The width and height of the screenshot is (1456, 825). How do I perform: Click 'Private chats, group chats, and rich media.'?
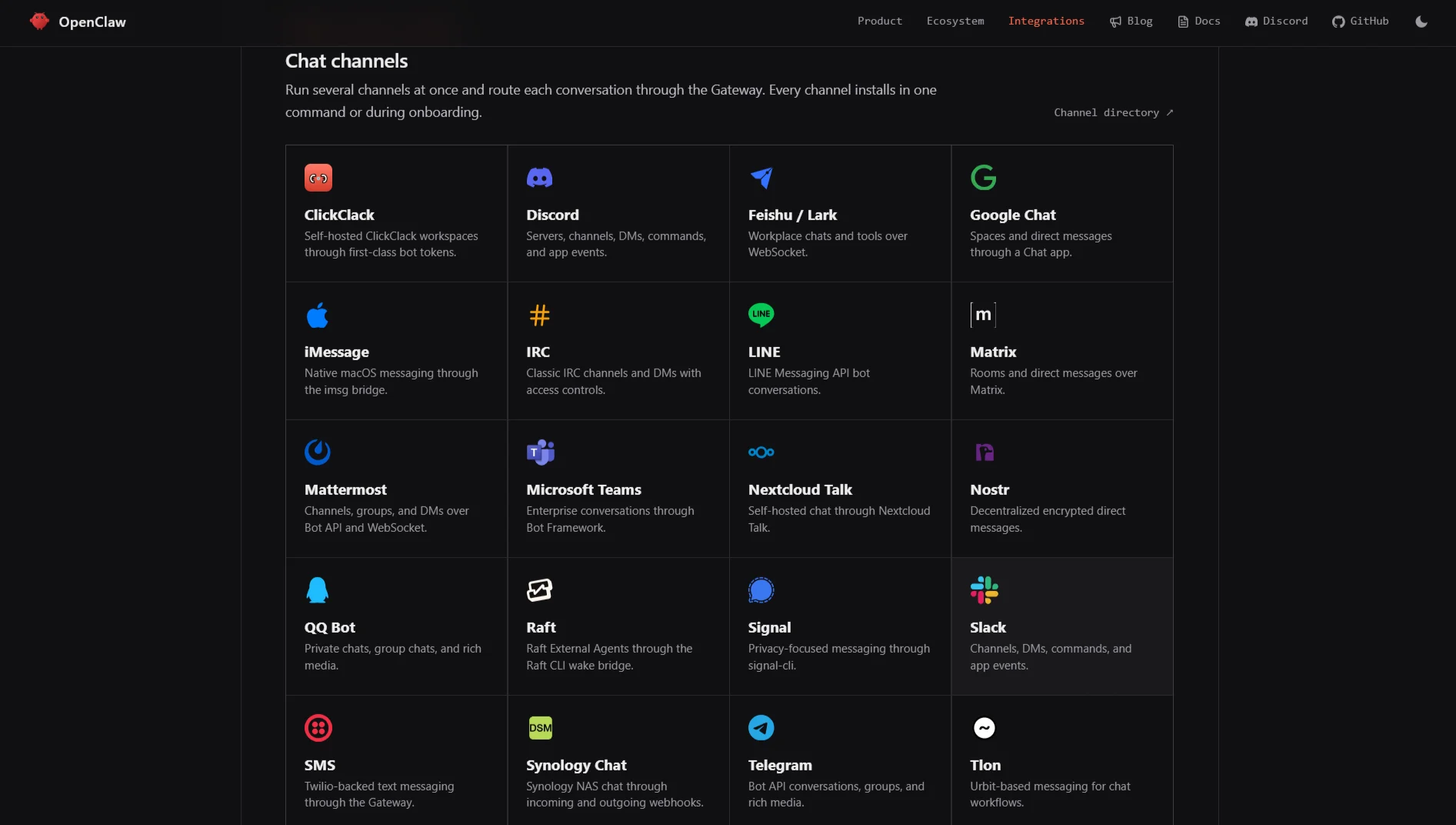tap(393, 657)
